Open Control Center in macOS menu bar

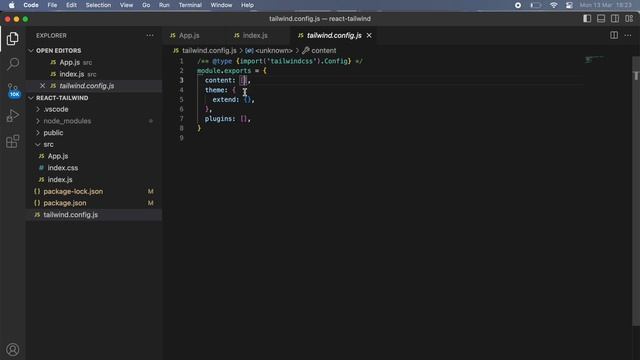click(569, 5)
